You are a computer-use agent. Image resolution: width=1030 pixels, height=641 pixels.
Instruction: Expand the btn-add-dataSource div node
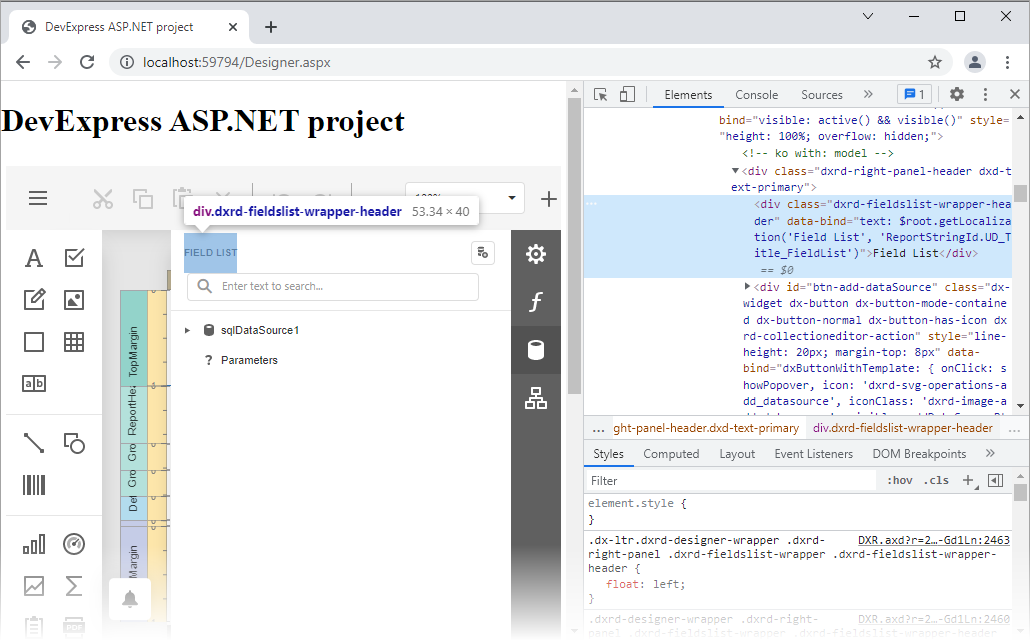click(747, 286)
